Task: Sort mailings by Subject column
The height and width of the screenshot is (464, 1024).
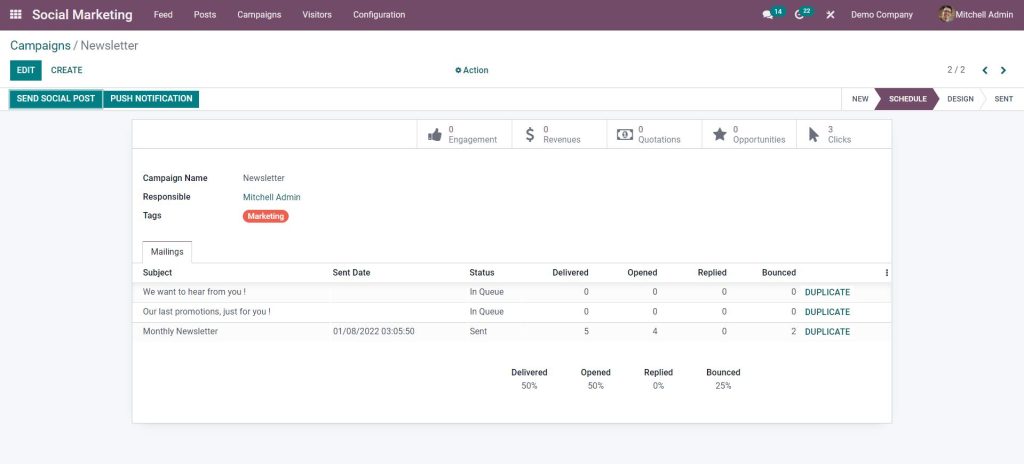Action: click(x=157, y=273)
